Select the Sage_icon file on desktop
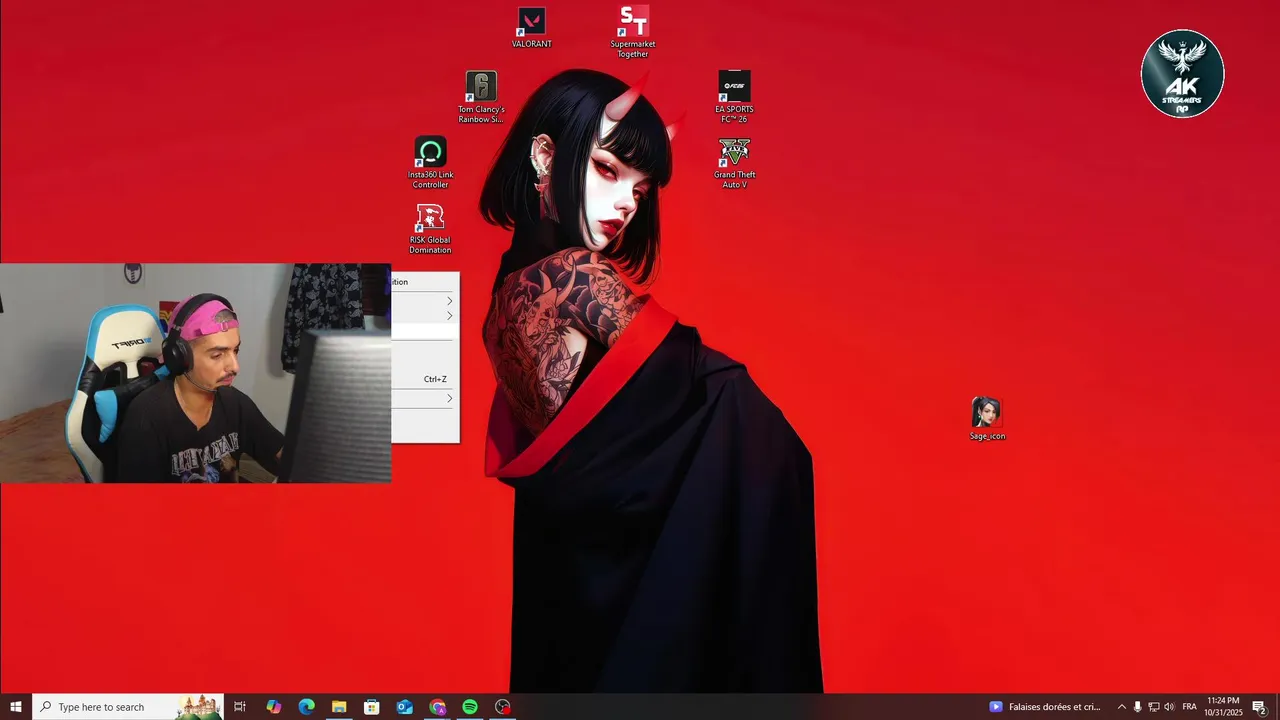The height and width of the screenshot is (720, 1280). click(x=987, y=419)
